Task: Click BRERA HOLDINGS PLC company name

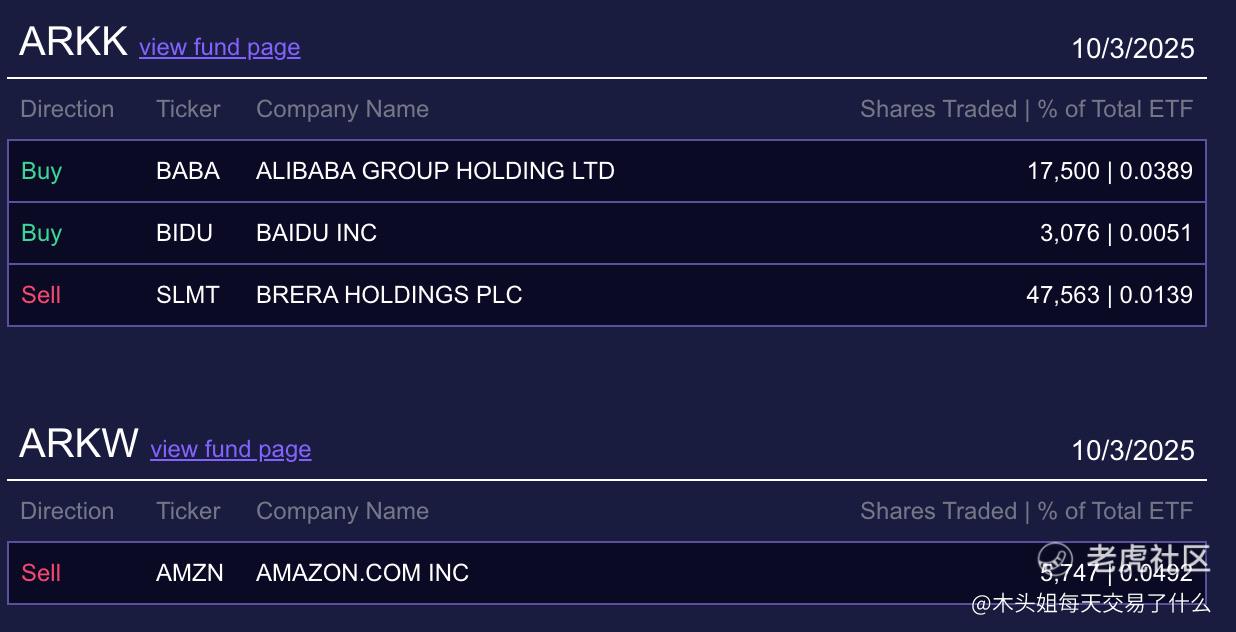Action: [x=389, y=295]
